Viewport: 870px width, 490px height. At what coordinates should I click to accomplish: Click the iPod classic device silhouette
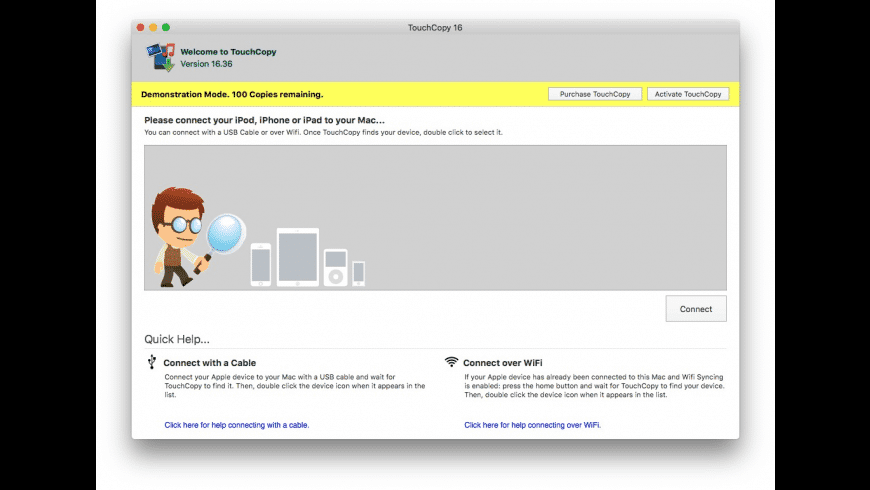coord(336,267)
